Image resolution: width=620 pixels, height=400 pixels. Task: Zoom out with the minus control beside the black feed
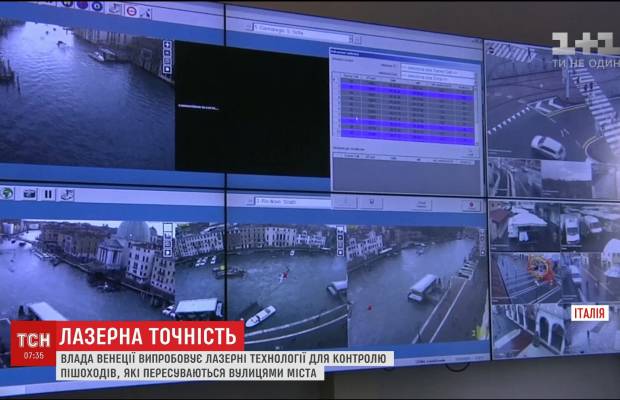167,53
